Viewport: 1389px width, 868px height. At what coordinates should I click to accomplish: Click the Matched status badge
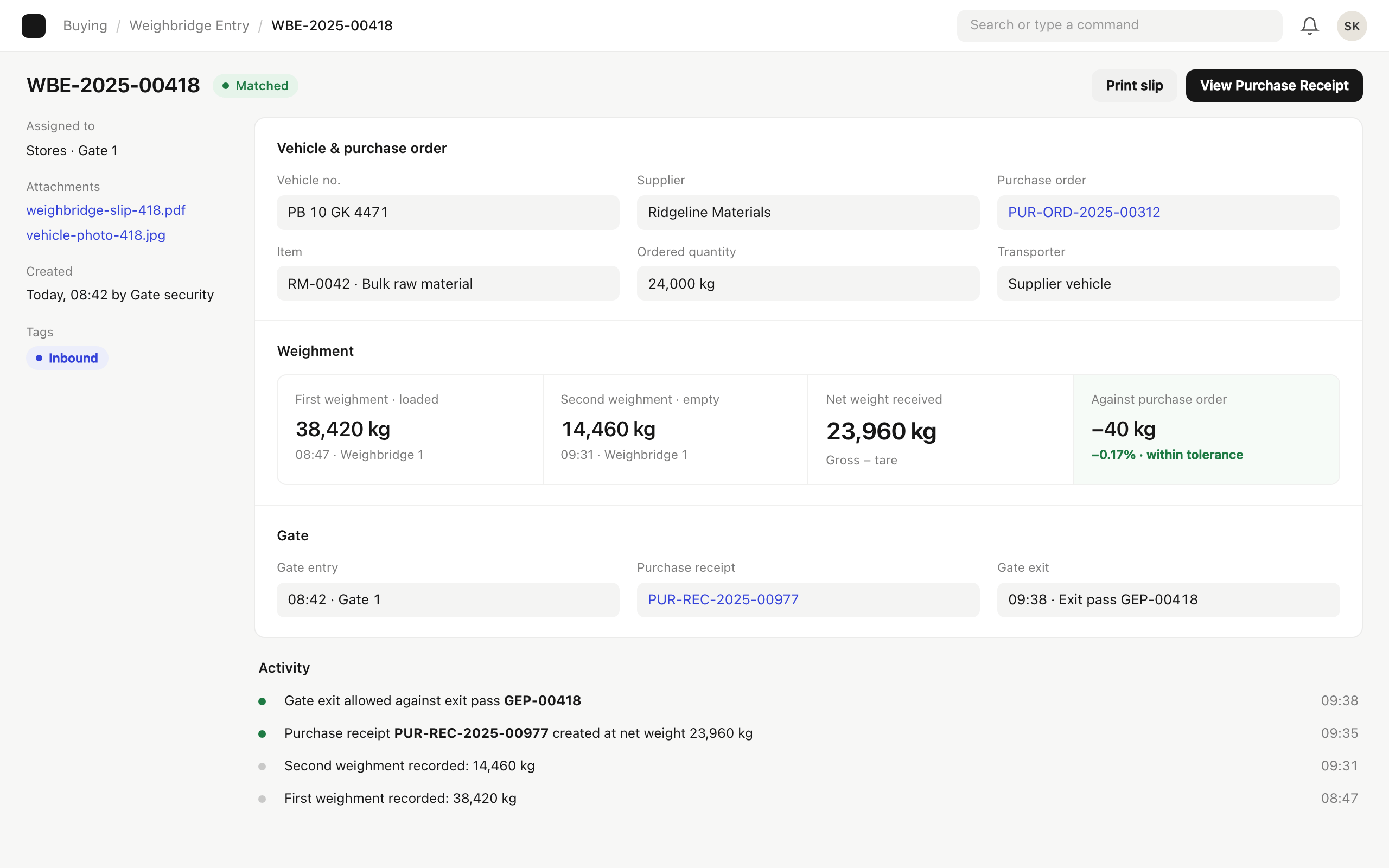[256, 86]
